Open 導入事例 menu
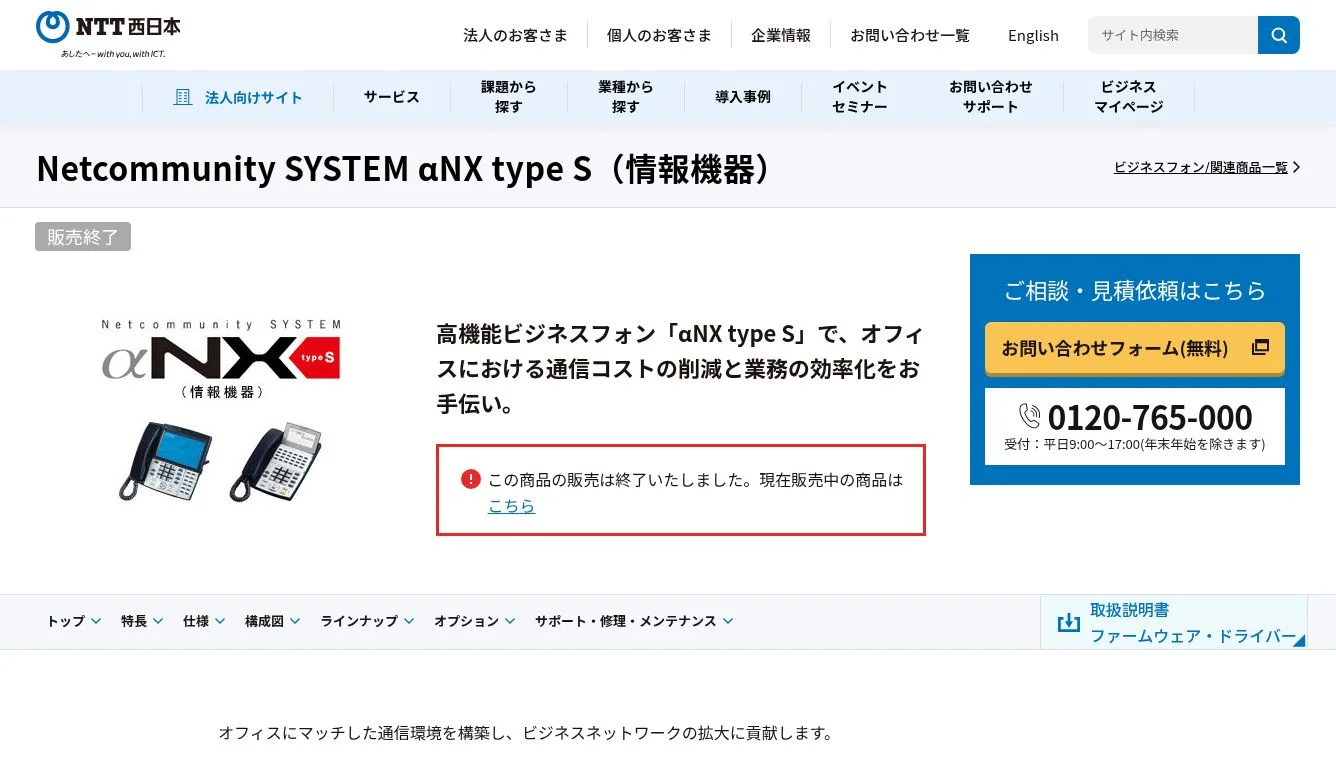Screen dimensions: 1336x768 click(x=742, y=97)
